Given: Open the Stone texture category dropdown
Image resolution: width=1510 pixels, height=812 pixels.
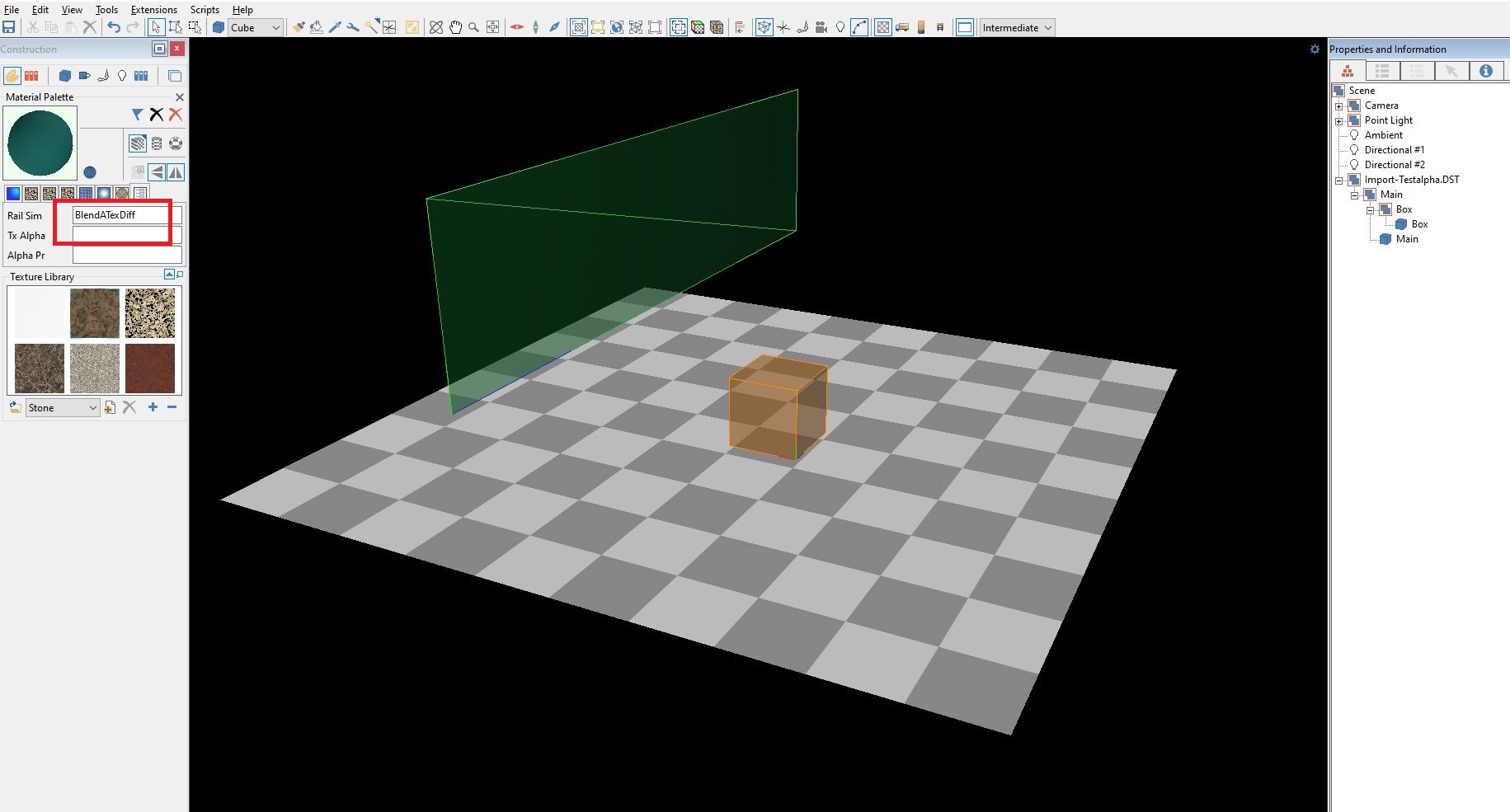Looking at the screenshot, I should (63, 408).
